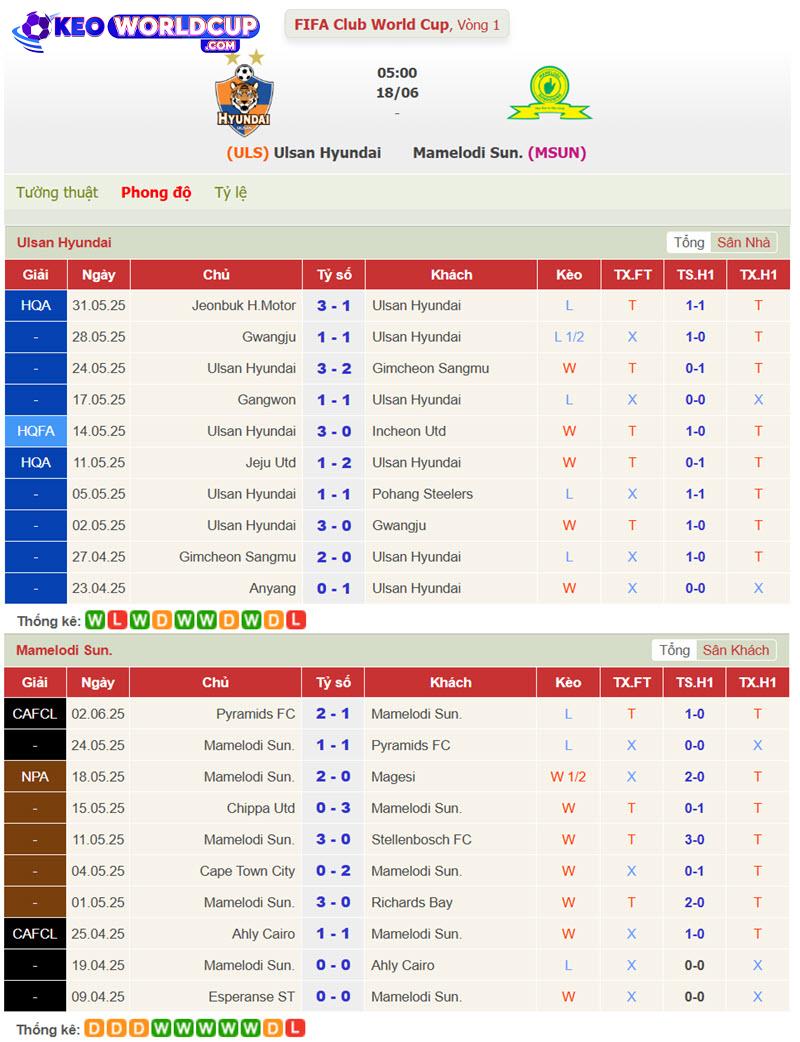Switch to the Phong độ tab
Viewport: 800px width, 1042px height.
[x=156, y=193]
